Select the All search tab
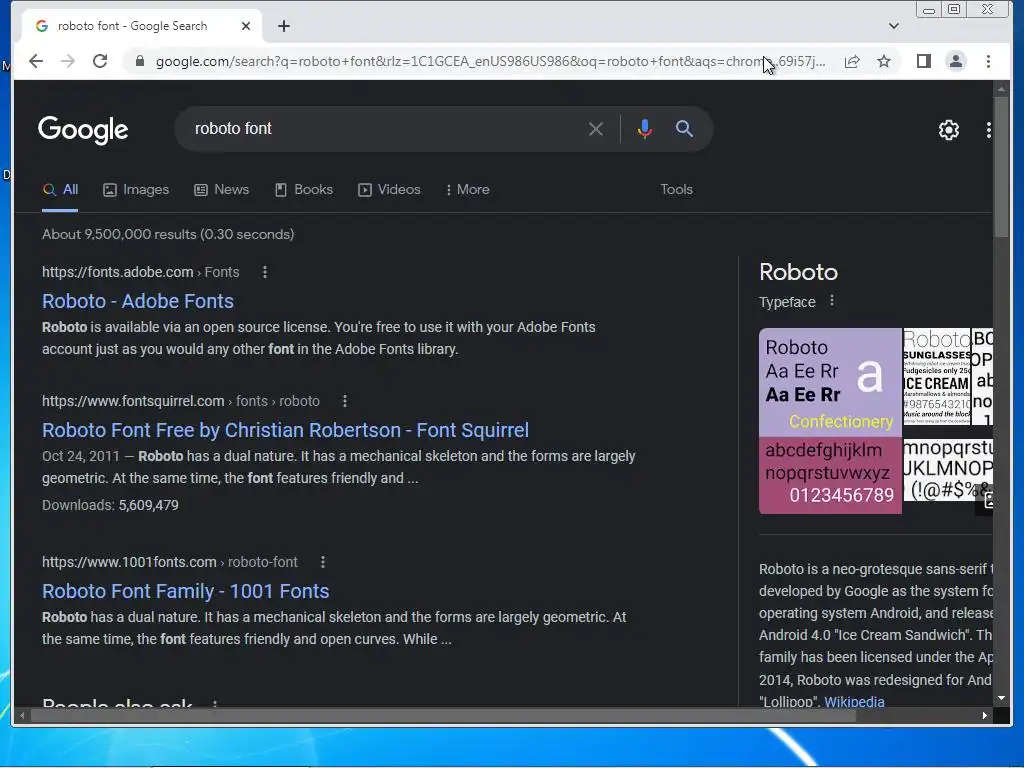 (60, 190)
